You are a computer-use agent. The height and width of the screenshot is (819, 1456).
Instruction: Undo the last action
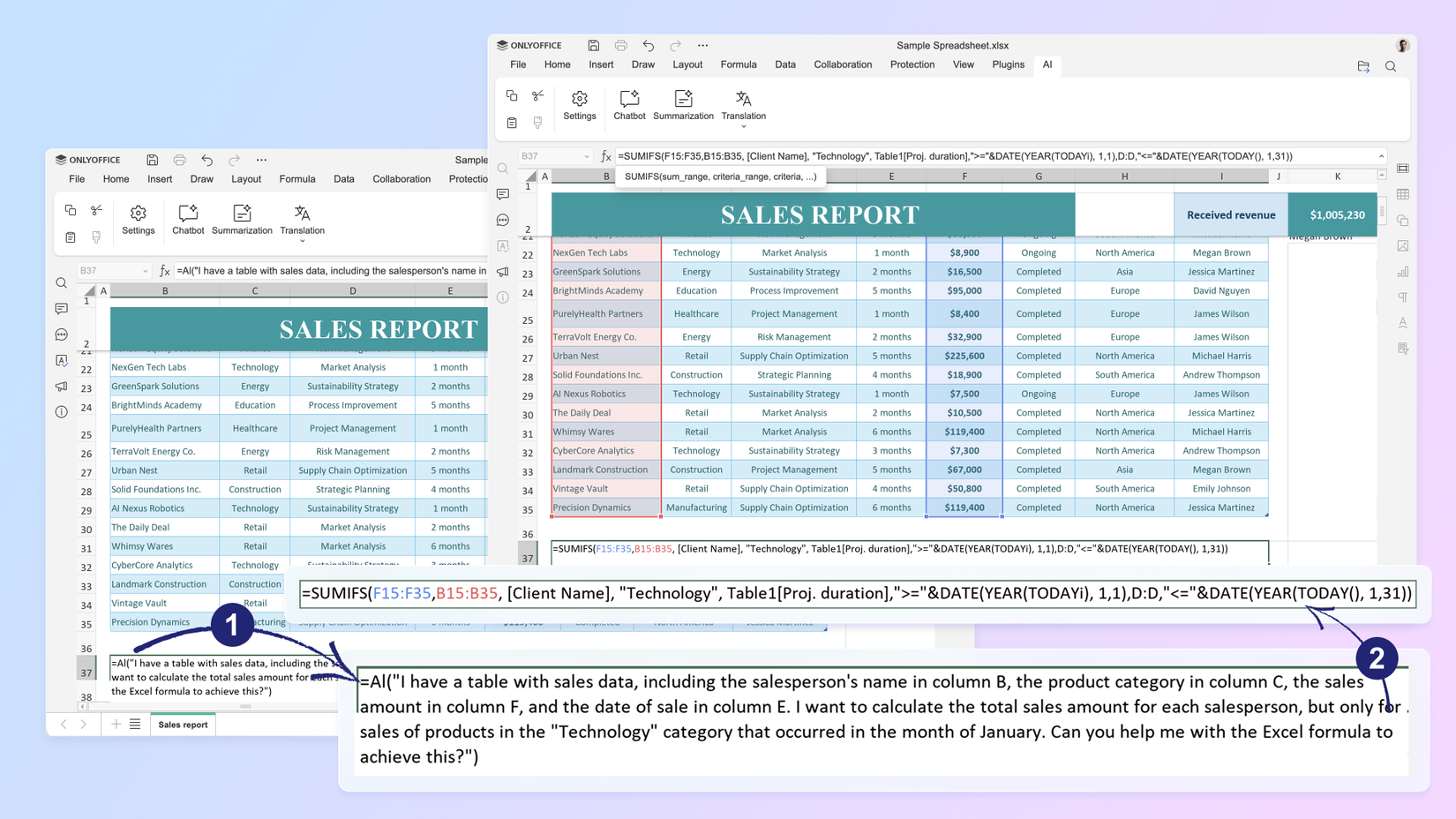(648, 45)
